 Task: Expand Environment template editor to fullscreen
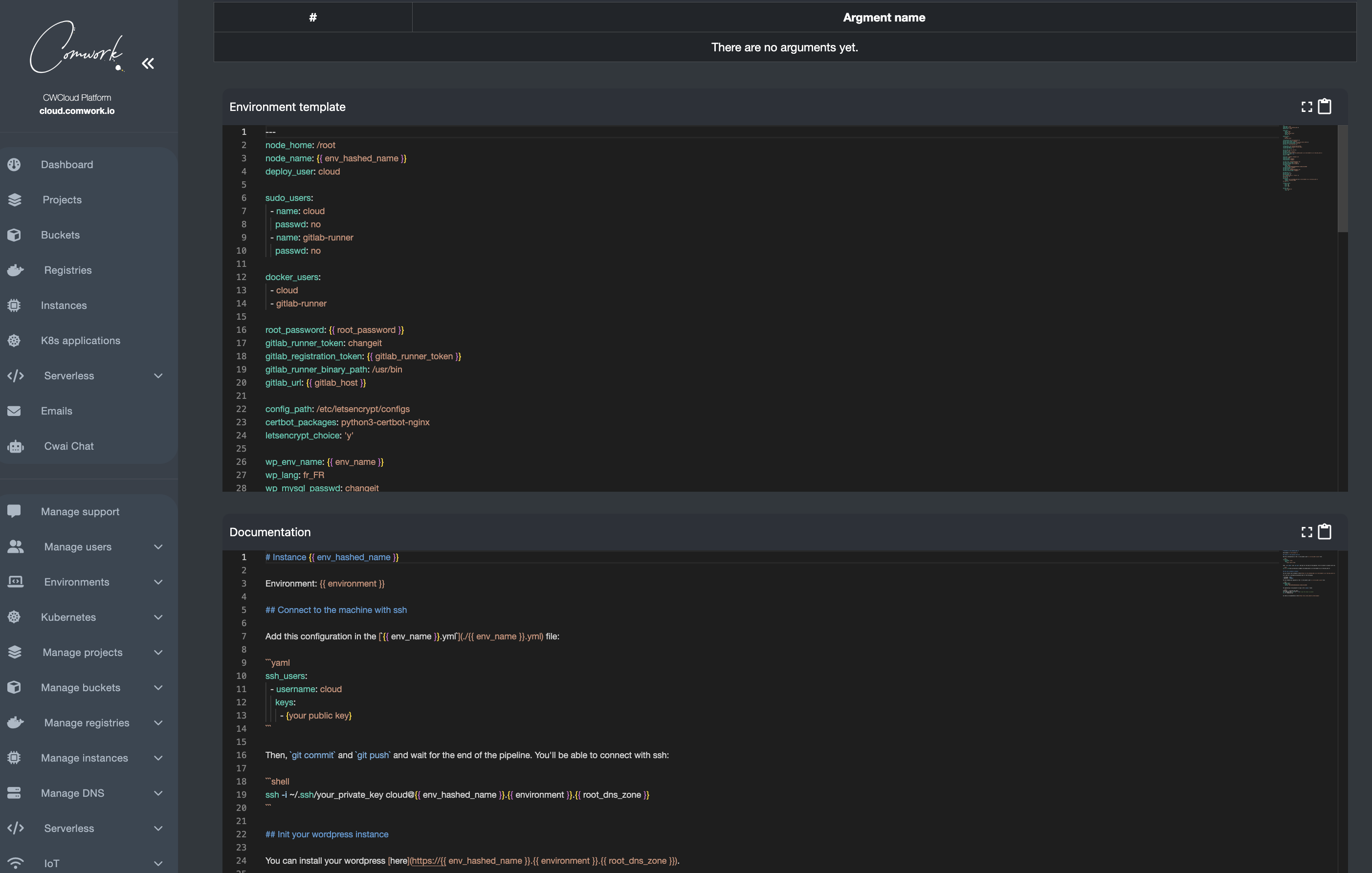tap(1306, 107)
